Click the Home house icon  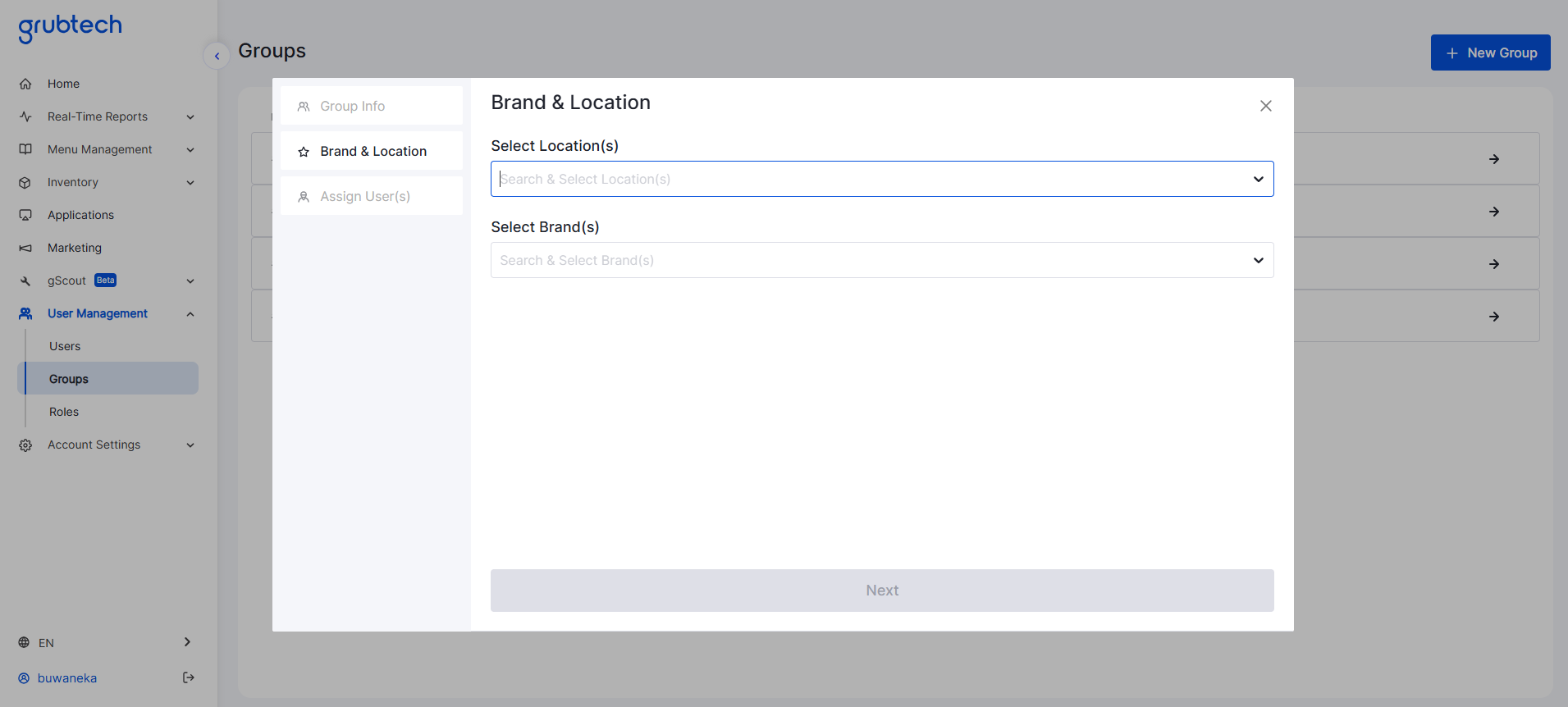[25, 84]
